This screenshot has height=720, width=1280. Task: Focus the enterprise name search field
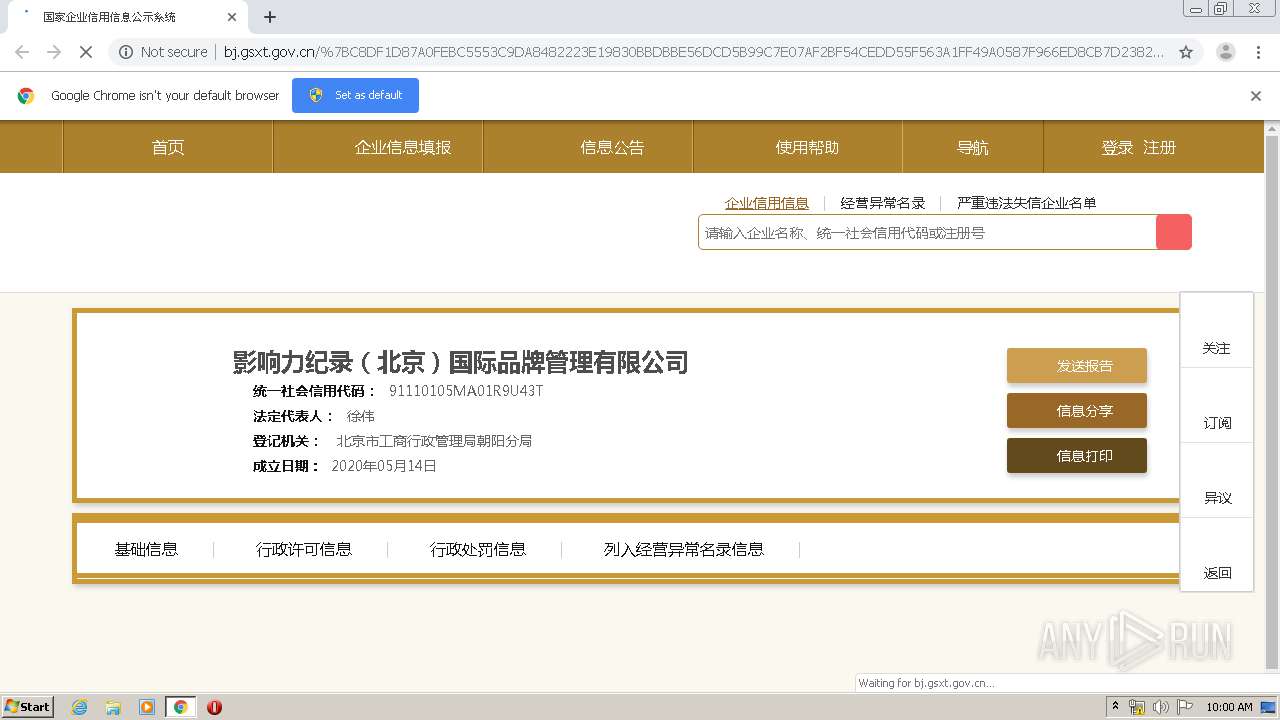(x=927, y=232)
